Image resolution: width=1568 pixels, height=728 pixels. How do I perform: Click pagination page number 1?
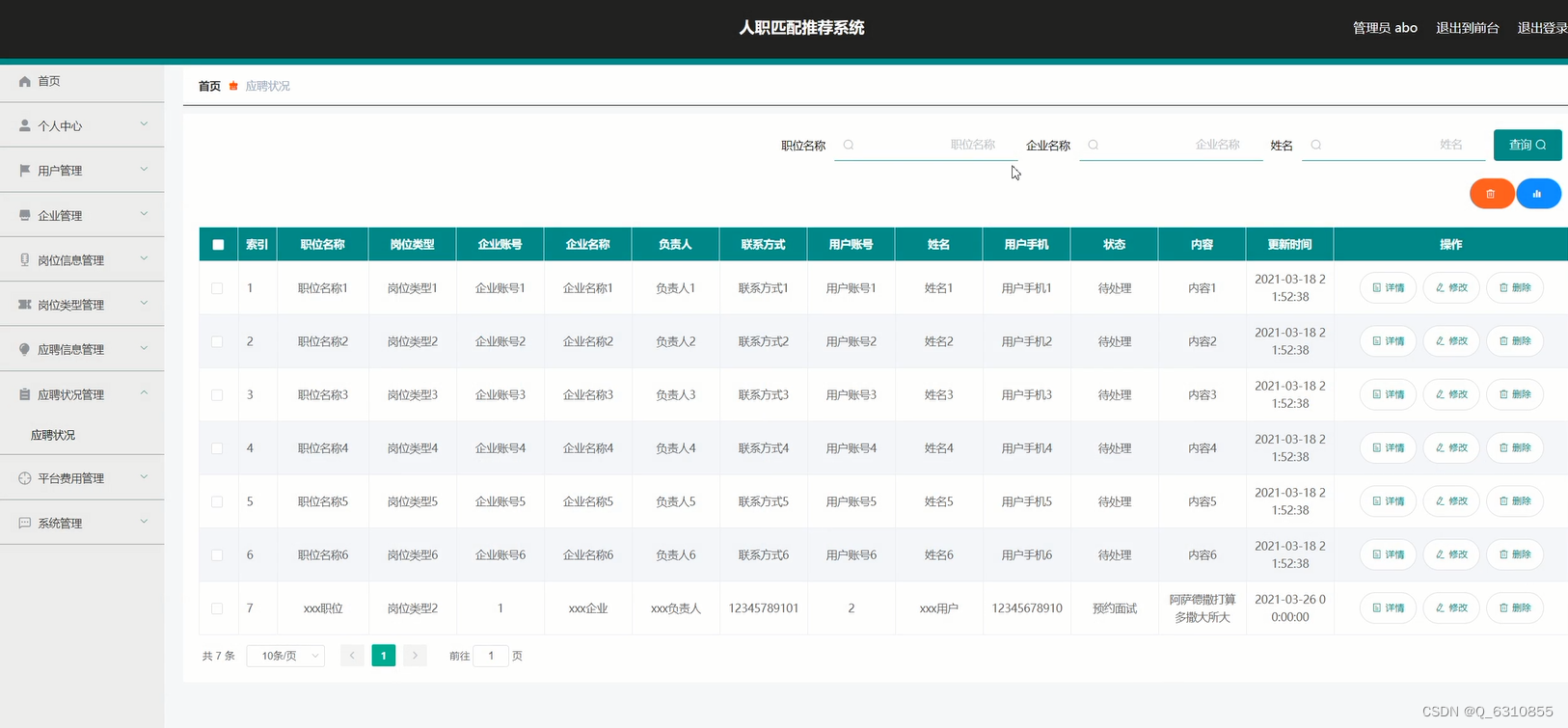(x=384, y=656)
